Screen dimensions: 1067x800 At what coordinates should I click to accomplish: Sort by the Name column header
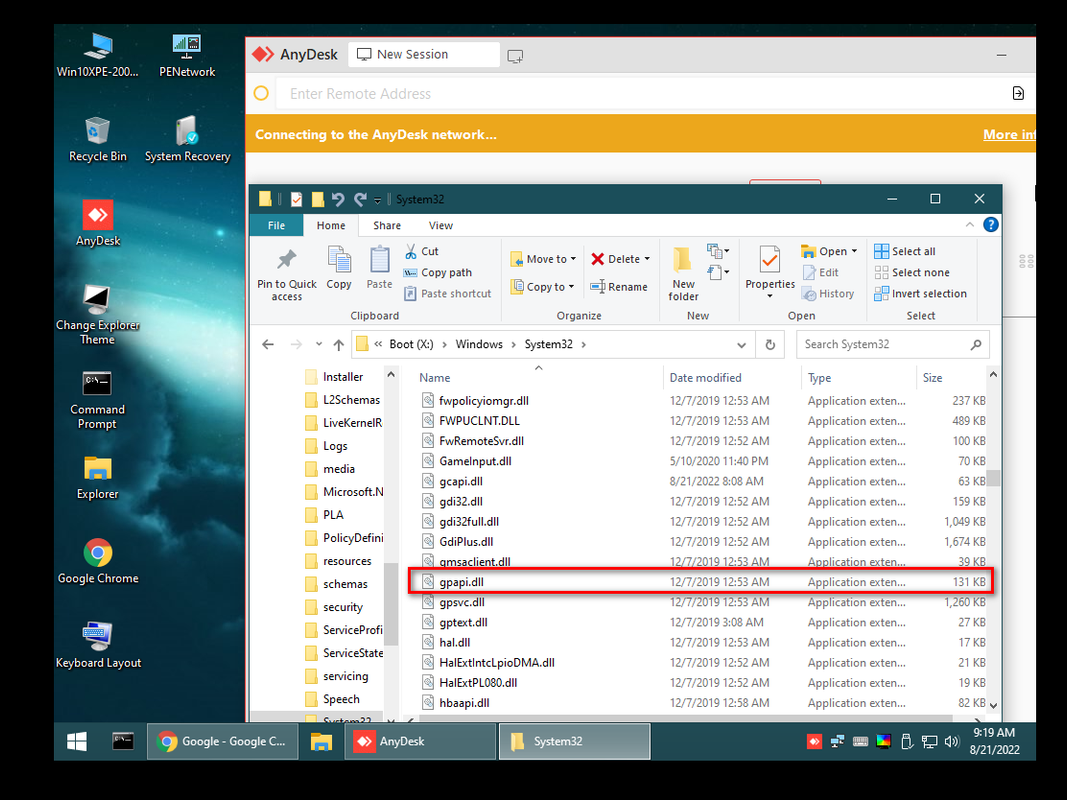pyautogui.click(x=435, y=378)
